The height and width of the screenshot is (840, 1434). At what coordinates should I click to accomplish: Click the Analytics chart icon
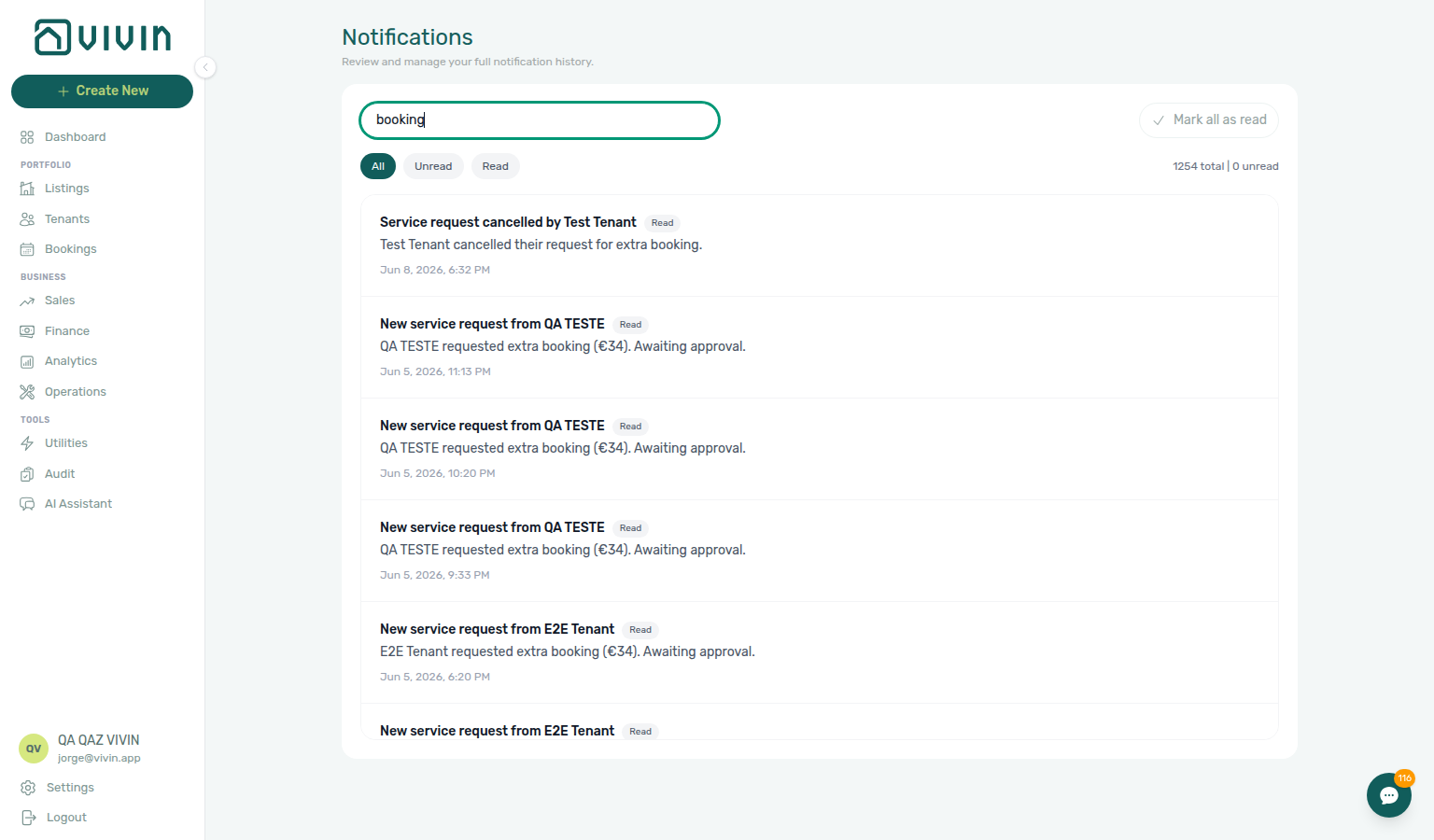[x=27, y=361]
